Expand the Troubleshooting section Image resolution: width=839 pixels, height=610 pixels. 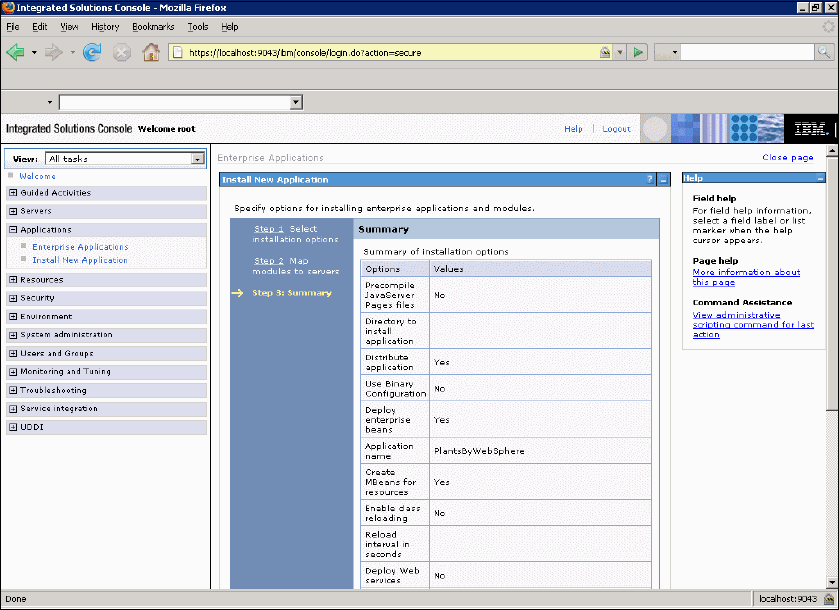[13, 391]
